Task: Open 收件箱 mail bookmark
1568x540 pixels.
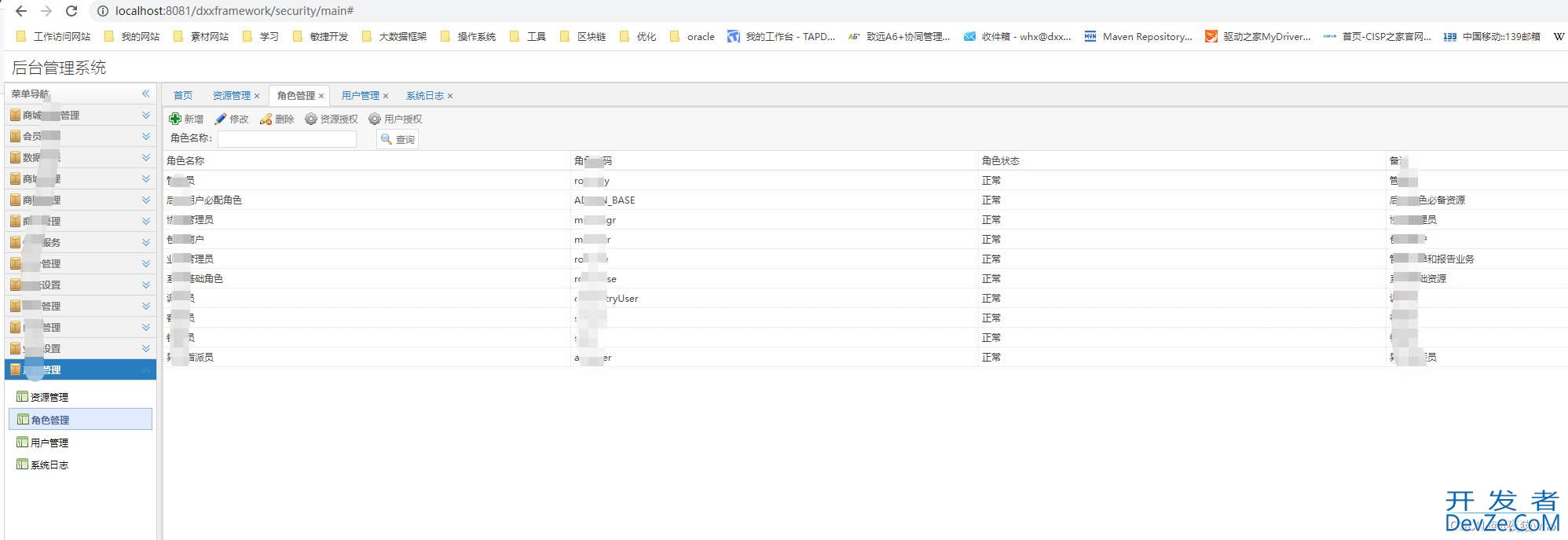Action: (x=1017, y=36)
